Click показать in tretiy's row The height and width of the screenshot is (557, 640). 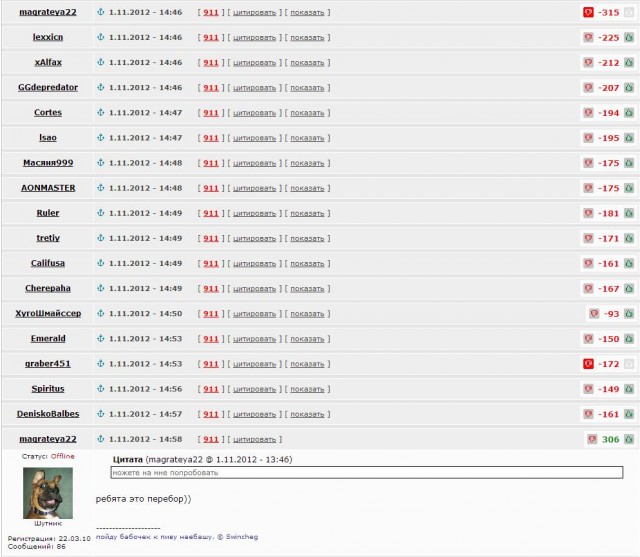pyautogui.click(x=307, y=238)
